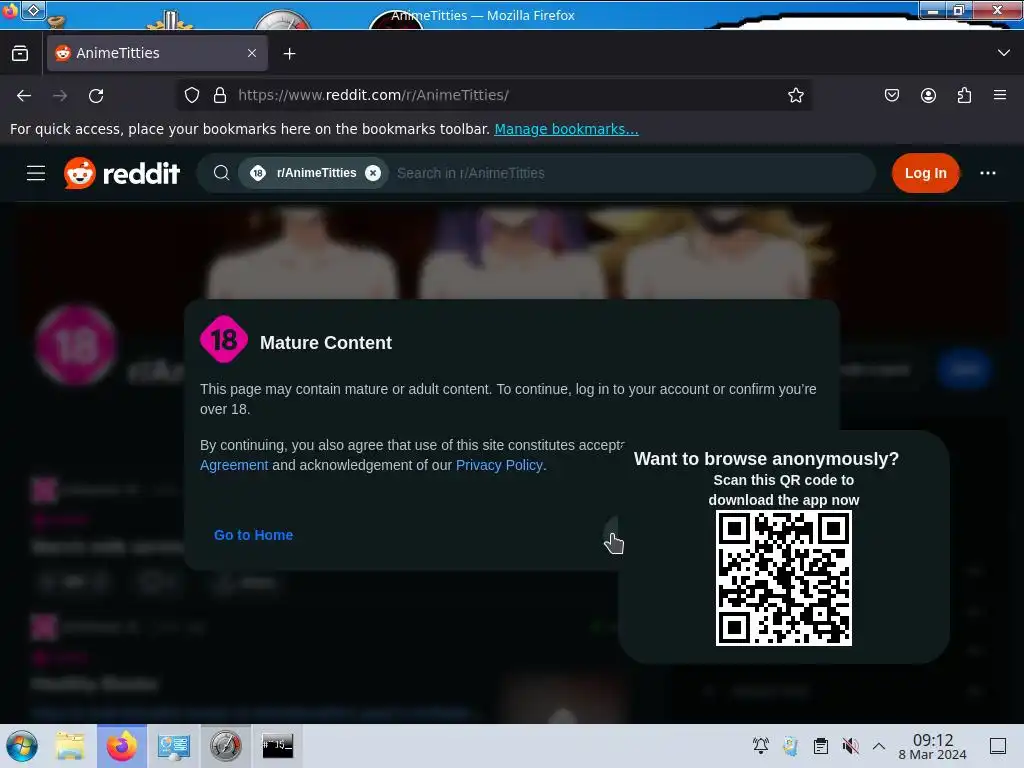1024x768 pixels.
Task: Click the Go to Home link
Action: (253, 535)
